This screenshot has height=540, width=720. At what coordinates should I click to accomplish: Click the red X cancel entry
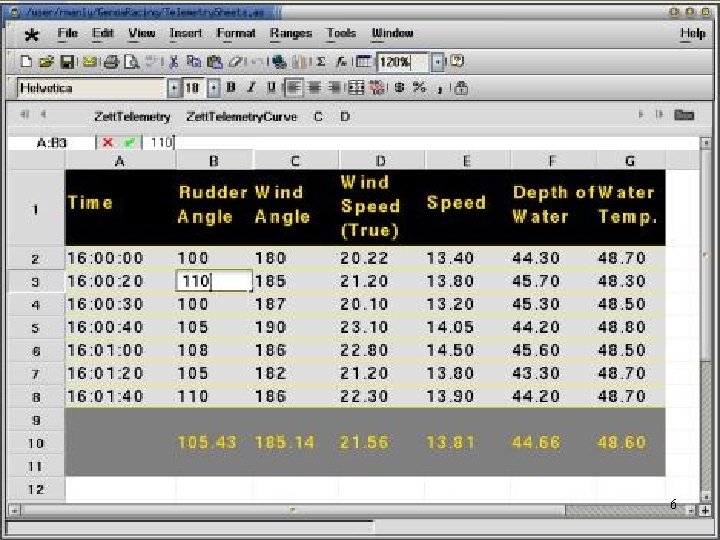pos(108,143)
